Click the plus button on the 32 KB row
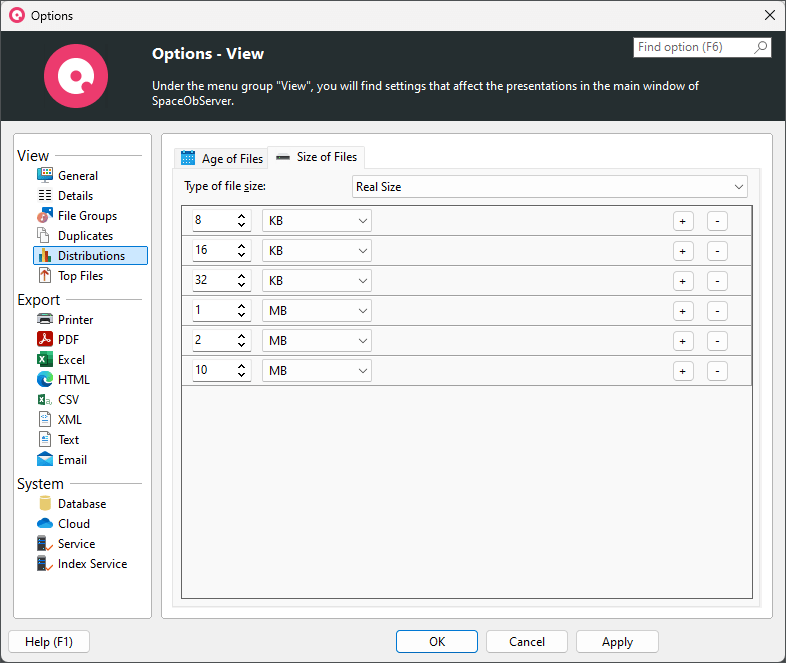Screen dimensions: 786x663 tap(683, 281)
